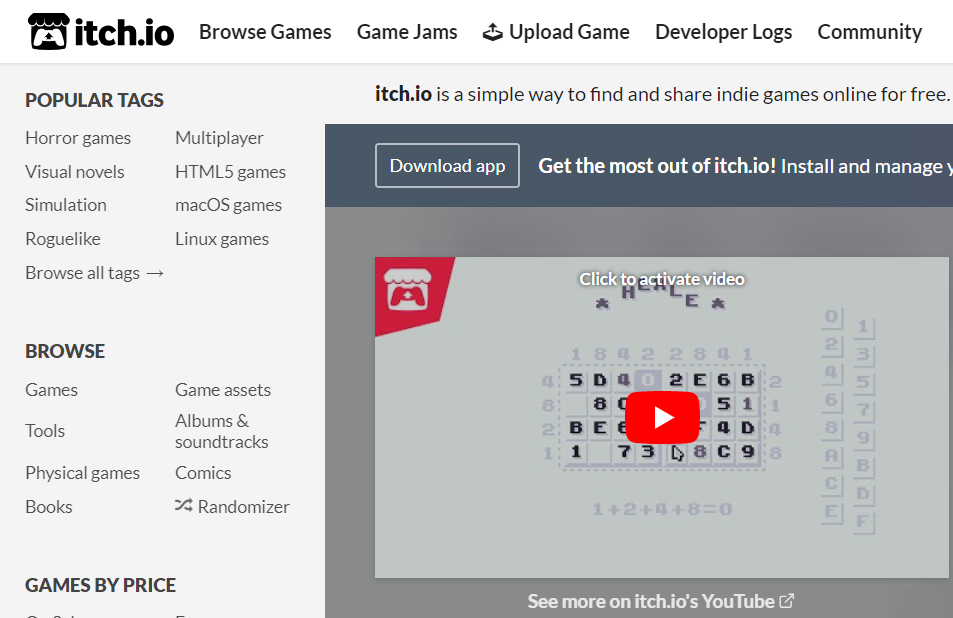Browse Albums & soundtracks category
The height and width of the screenshot is (618, 953).
(222, 431)
